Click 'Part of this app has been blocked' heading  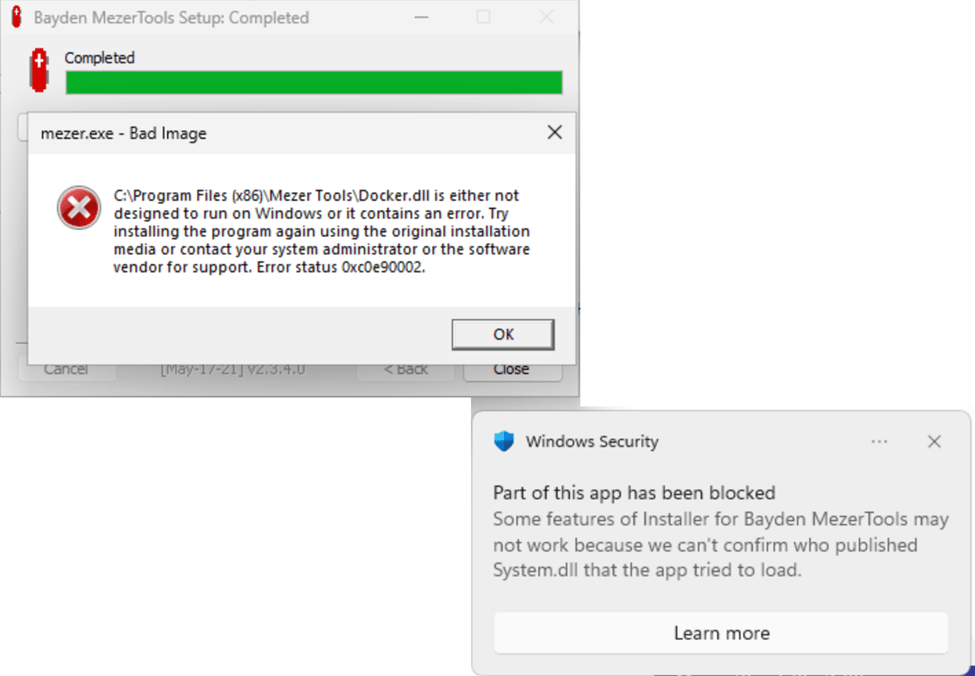[634, 493]
